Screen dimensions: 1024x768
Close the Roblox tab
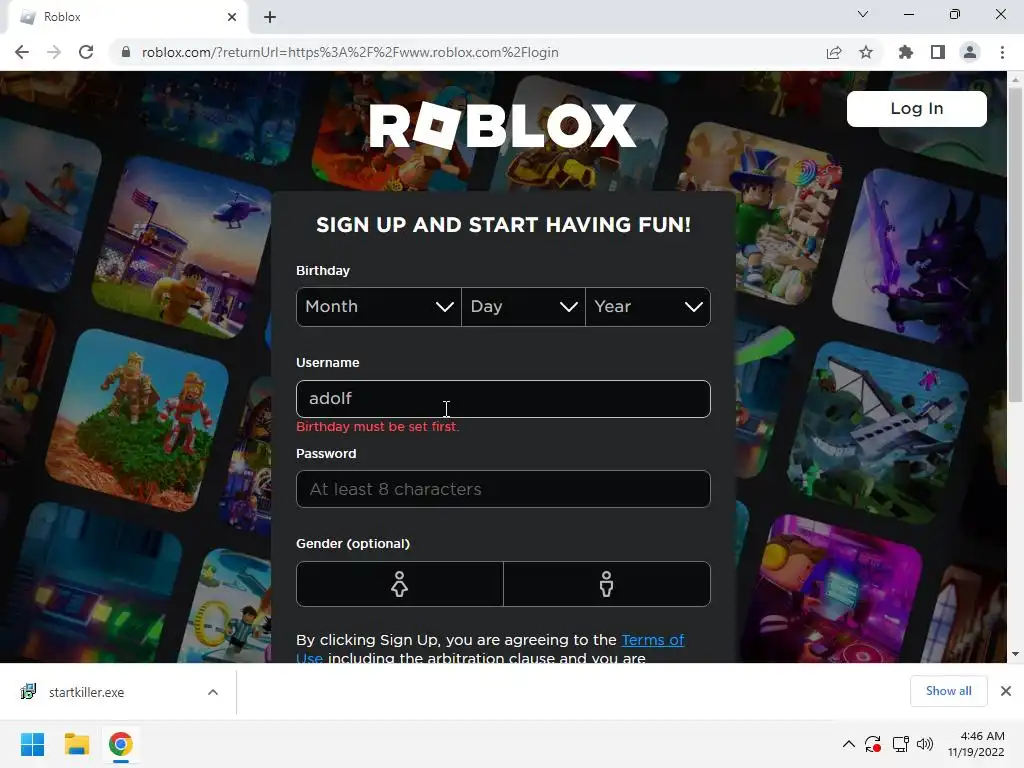coord(232,17)
